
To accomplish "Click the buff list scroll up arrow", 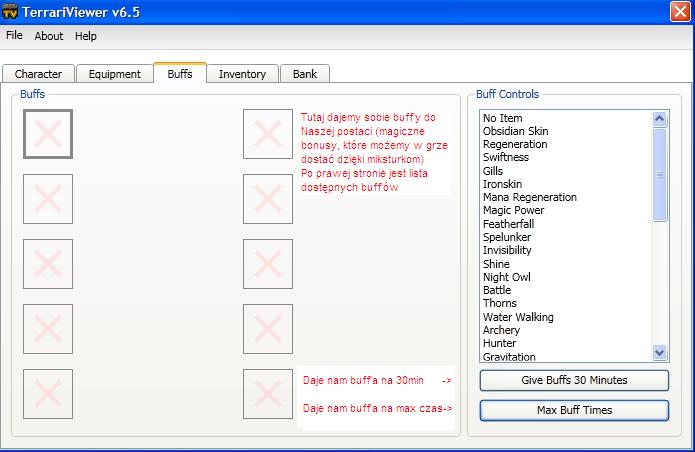I will 660,119.
